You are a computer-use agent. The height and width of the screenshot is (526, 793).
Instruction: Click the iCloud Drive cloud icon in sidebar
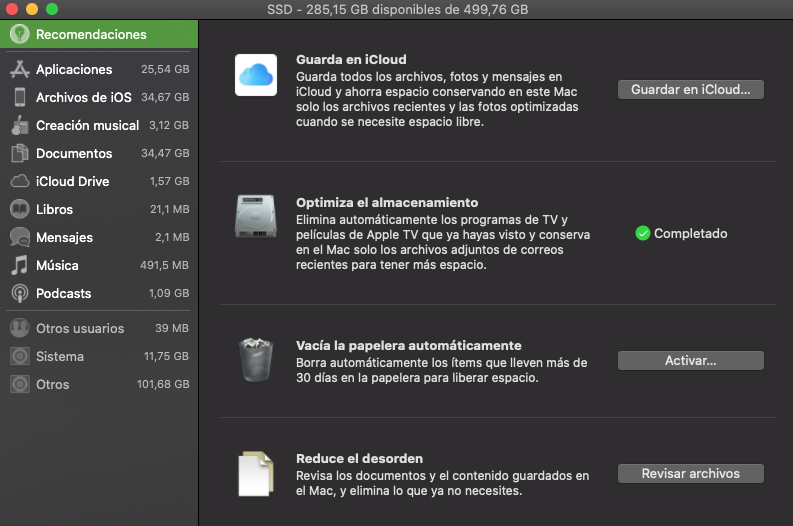(20, 181)
